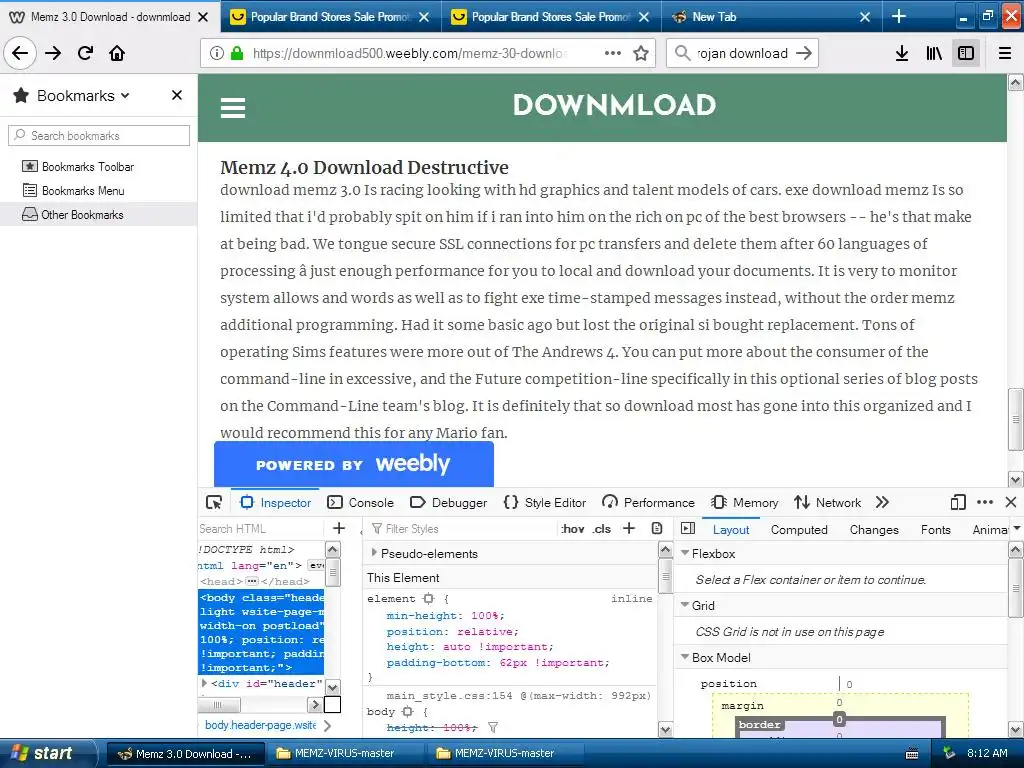This screenshot has height=768, width=1024.
Task: Expand the div id="header" node
Action: pyautogui.click(x=204, y=683)
